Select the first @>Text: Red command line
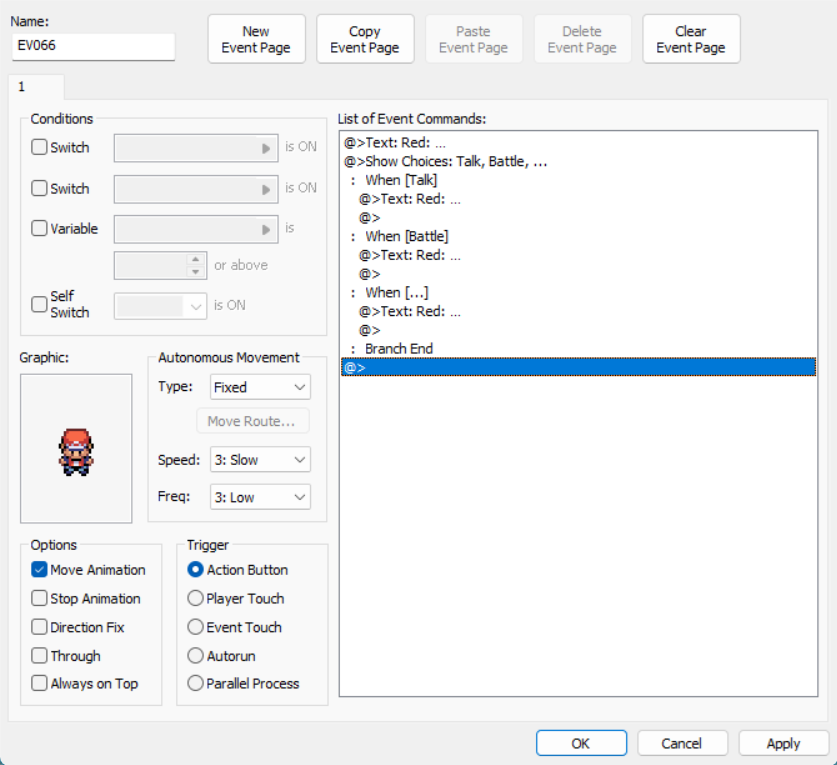This screenshot has width=837, height=765. click(x=578, y=143)
